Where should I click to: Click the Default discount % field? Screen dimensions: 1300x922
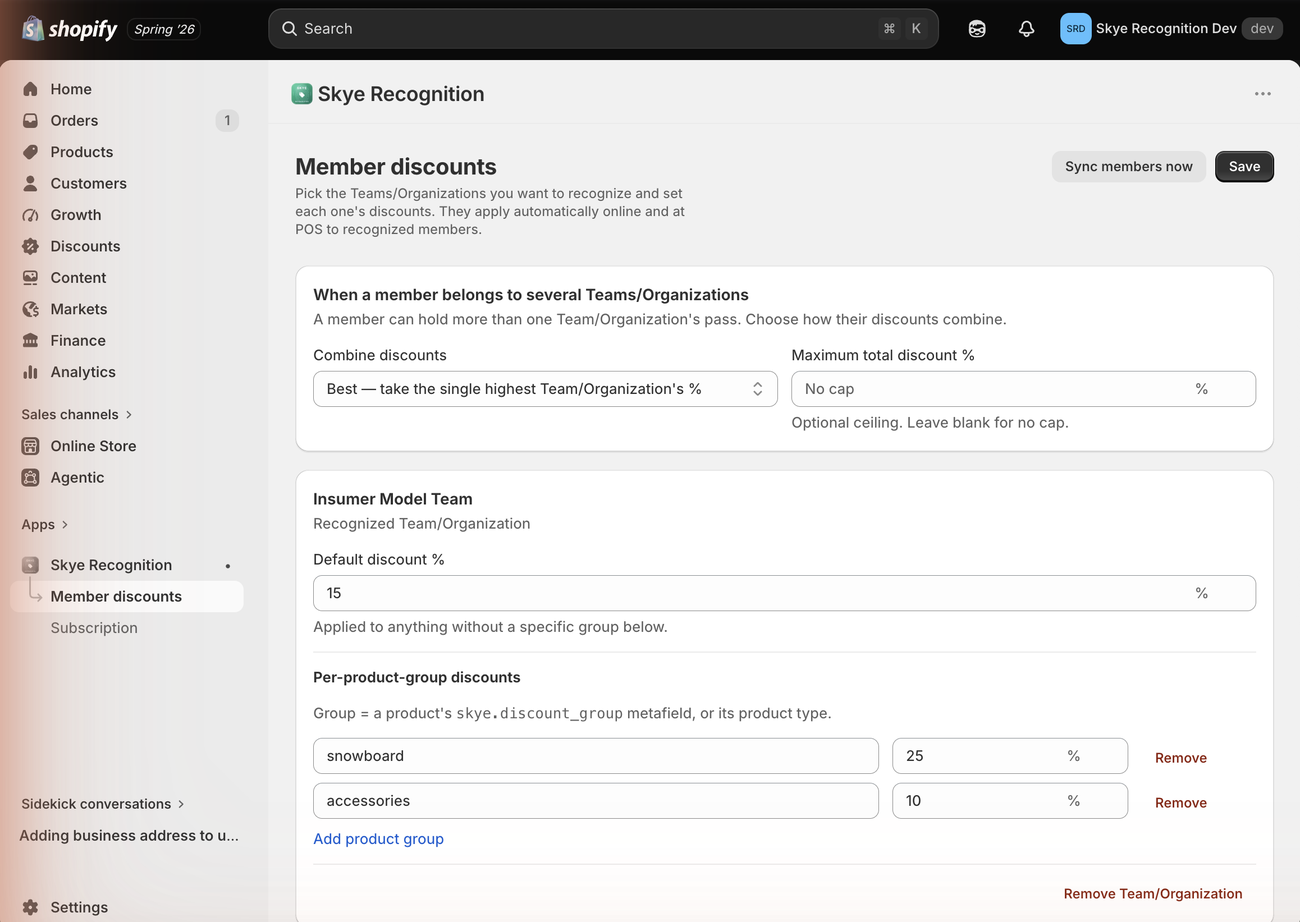[x=784, y=593]
